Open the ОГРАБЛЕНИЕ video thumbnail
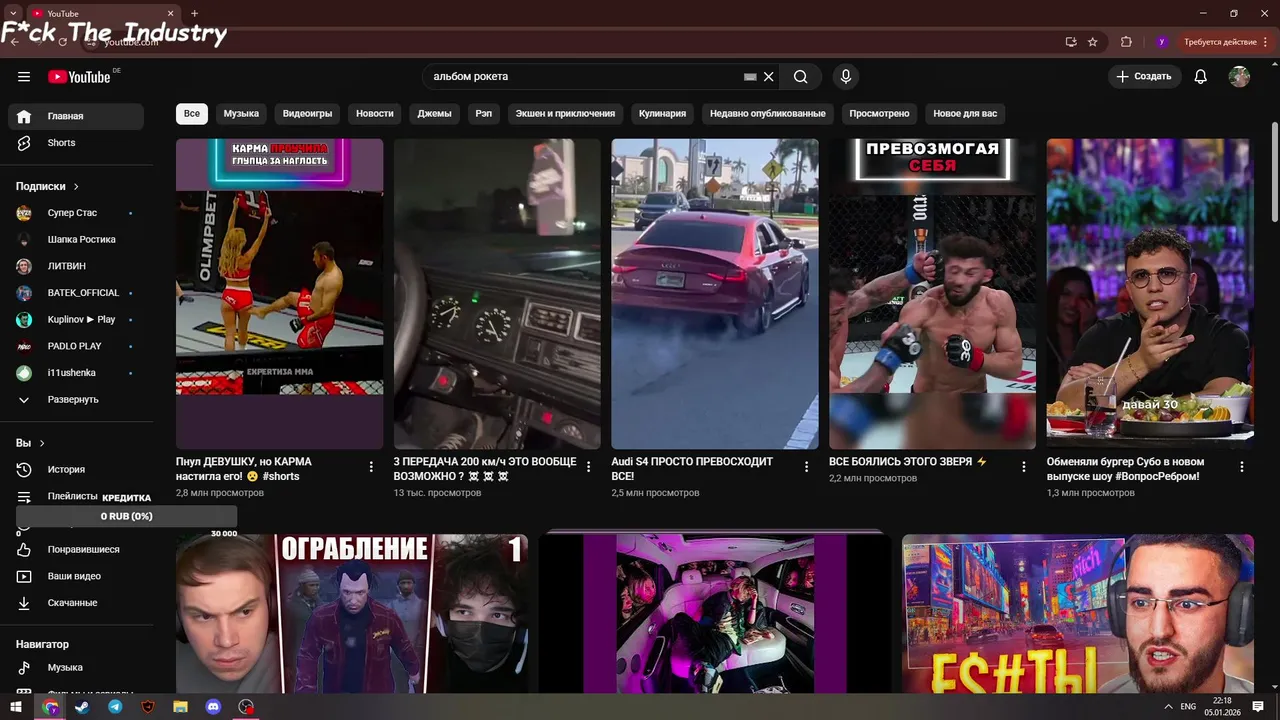The image size is (1280, 720). click(x=352, y=613)
